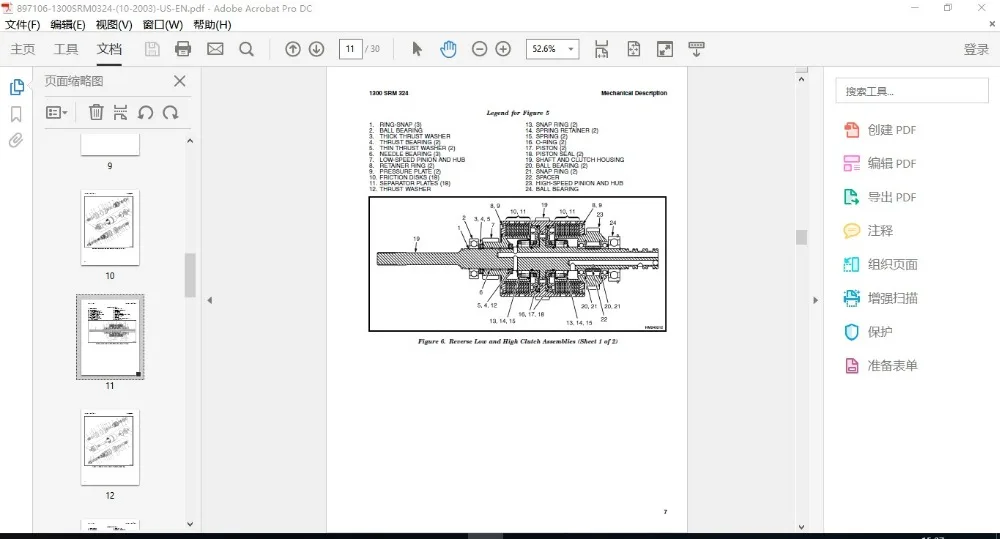The width and height of the screenshot is (1000, 539).
Task: Go to previous page arrow icon
Action: coord(293,49)
